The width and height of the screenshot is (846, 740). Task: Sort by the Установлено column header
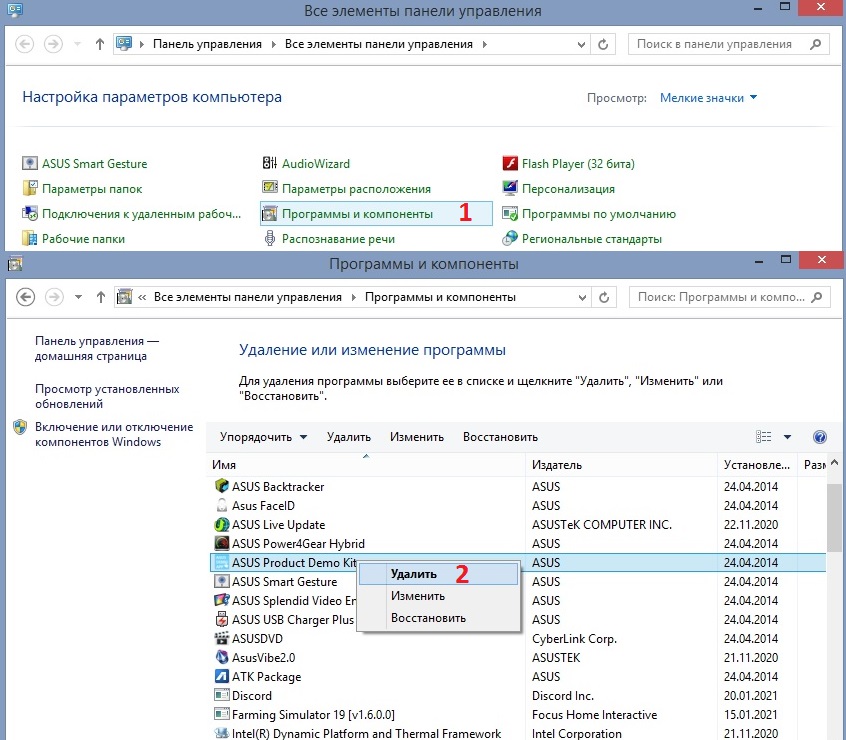point(757,465)
